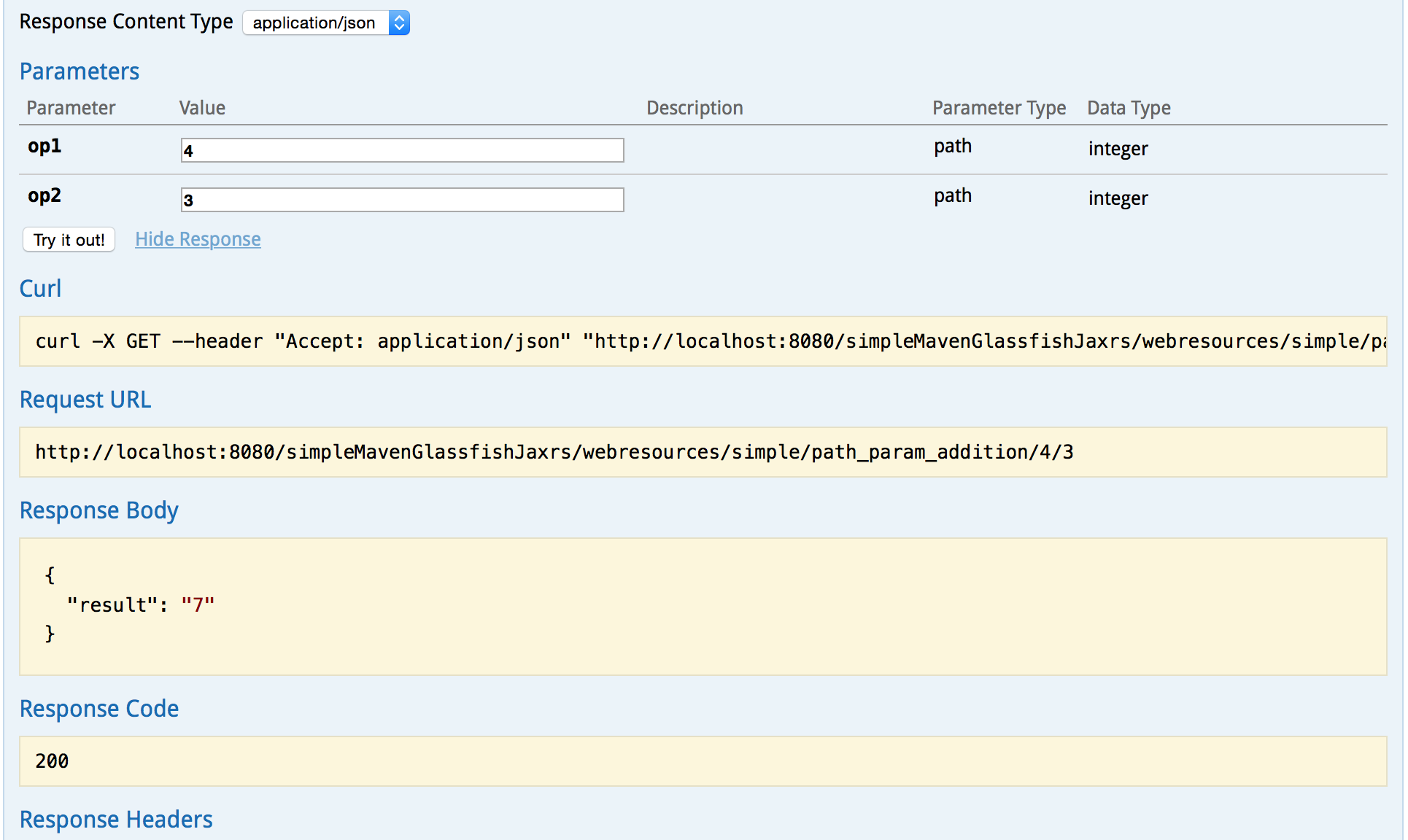Click the dropdown next to Response Content Type label
Image resolution: width=1408 pixels, height=840 pixels.
325,23
